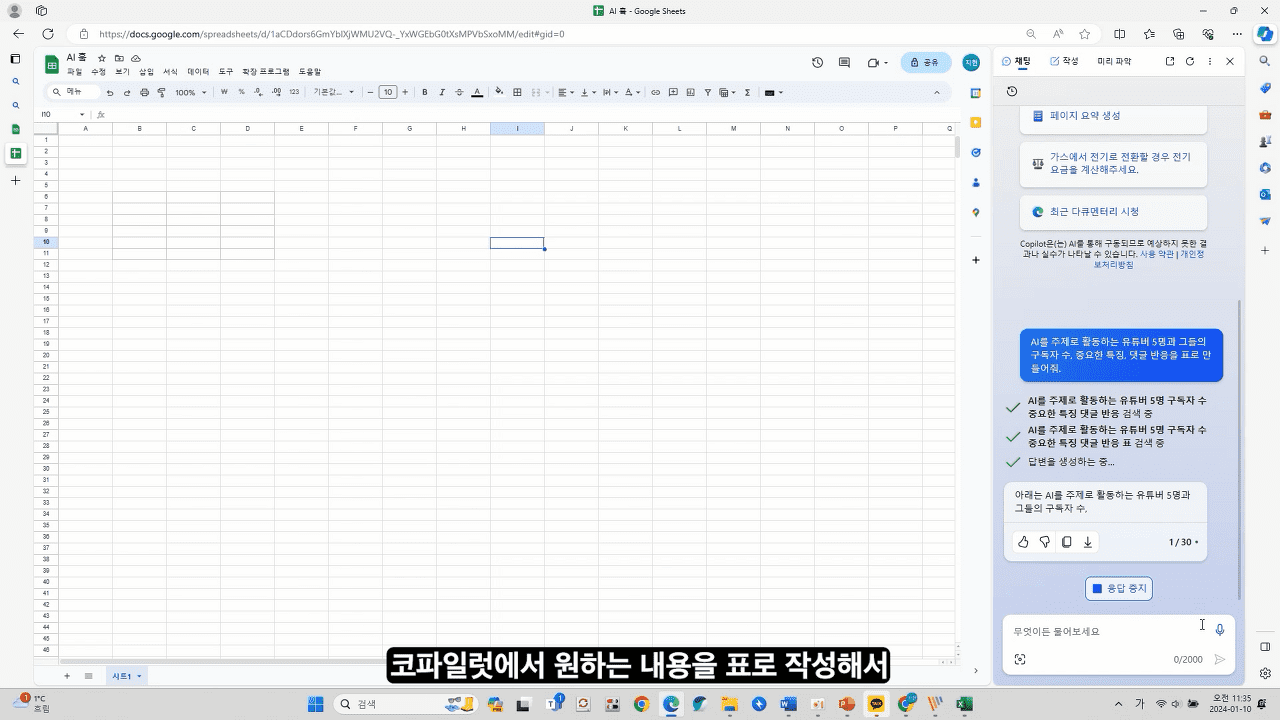This screenshot has width=1280, height=720.
Task: Copy Copilot's response using copy icon
Action: click(x=1066, y=541)
